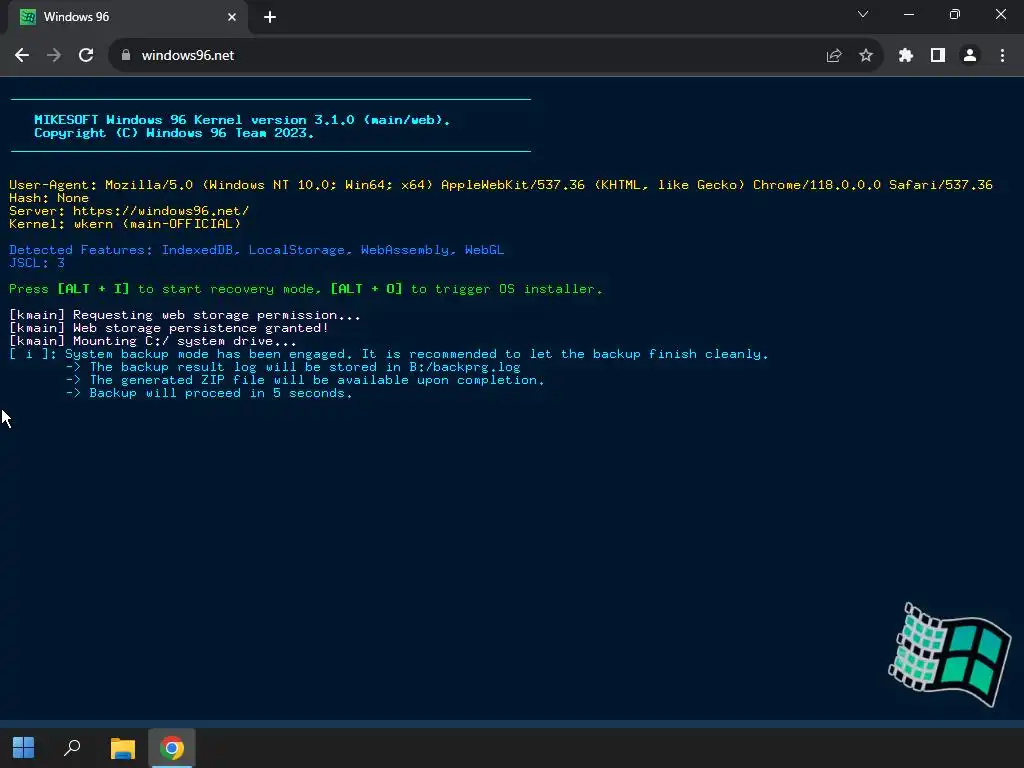Click the Windows 96 tab favicon
The height and width of the screenshot is (768, 1024).
27,17
